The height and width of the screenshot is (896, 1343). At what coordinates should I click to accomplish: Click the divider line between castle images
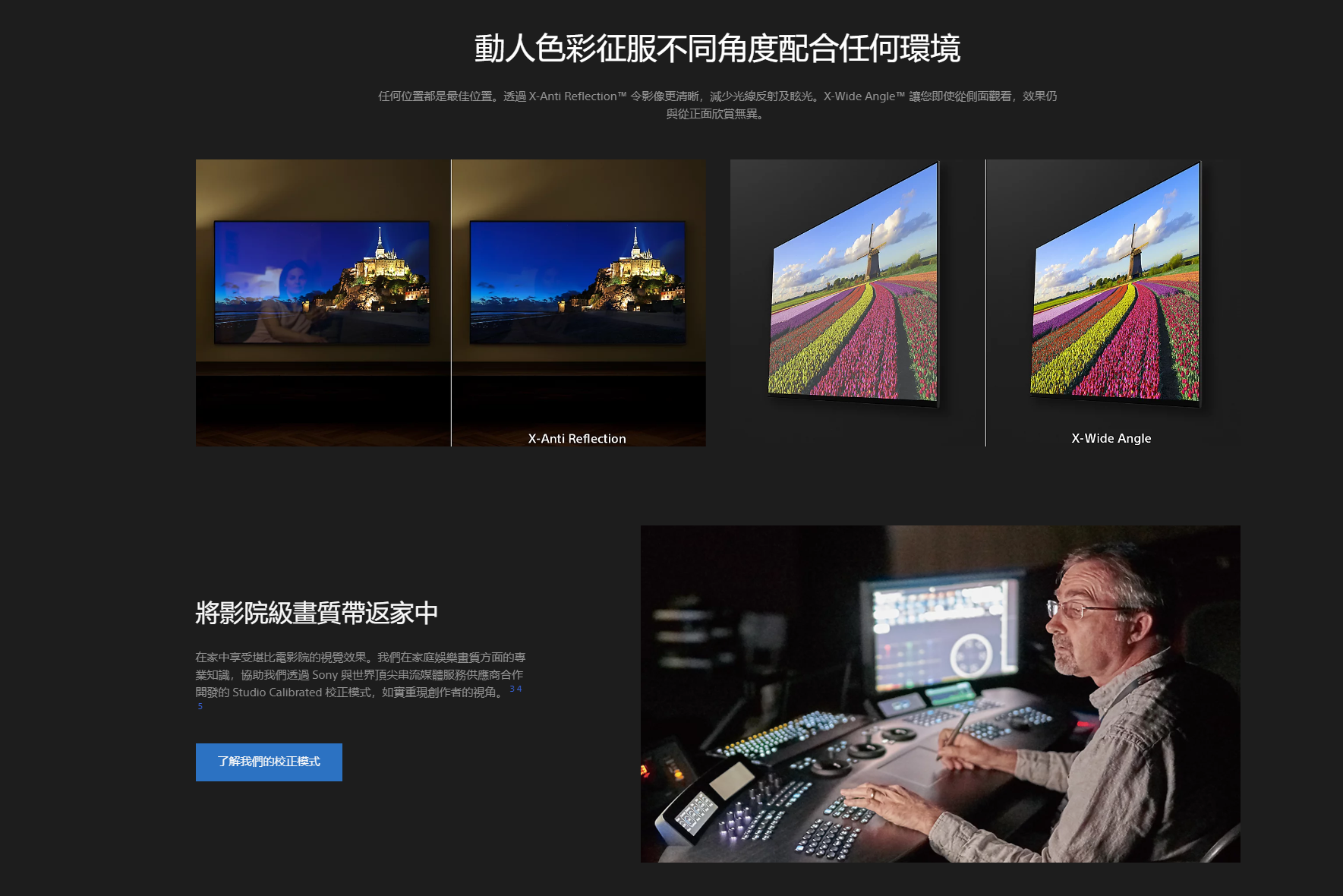coord(451,304)
